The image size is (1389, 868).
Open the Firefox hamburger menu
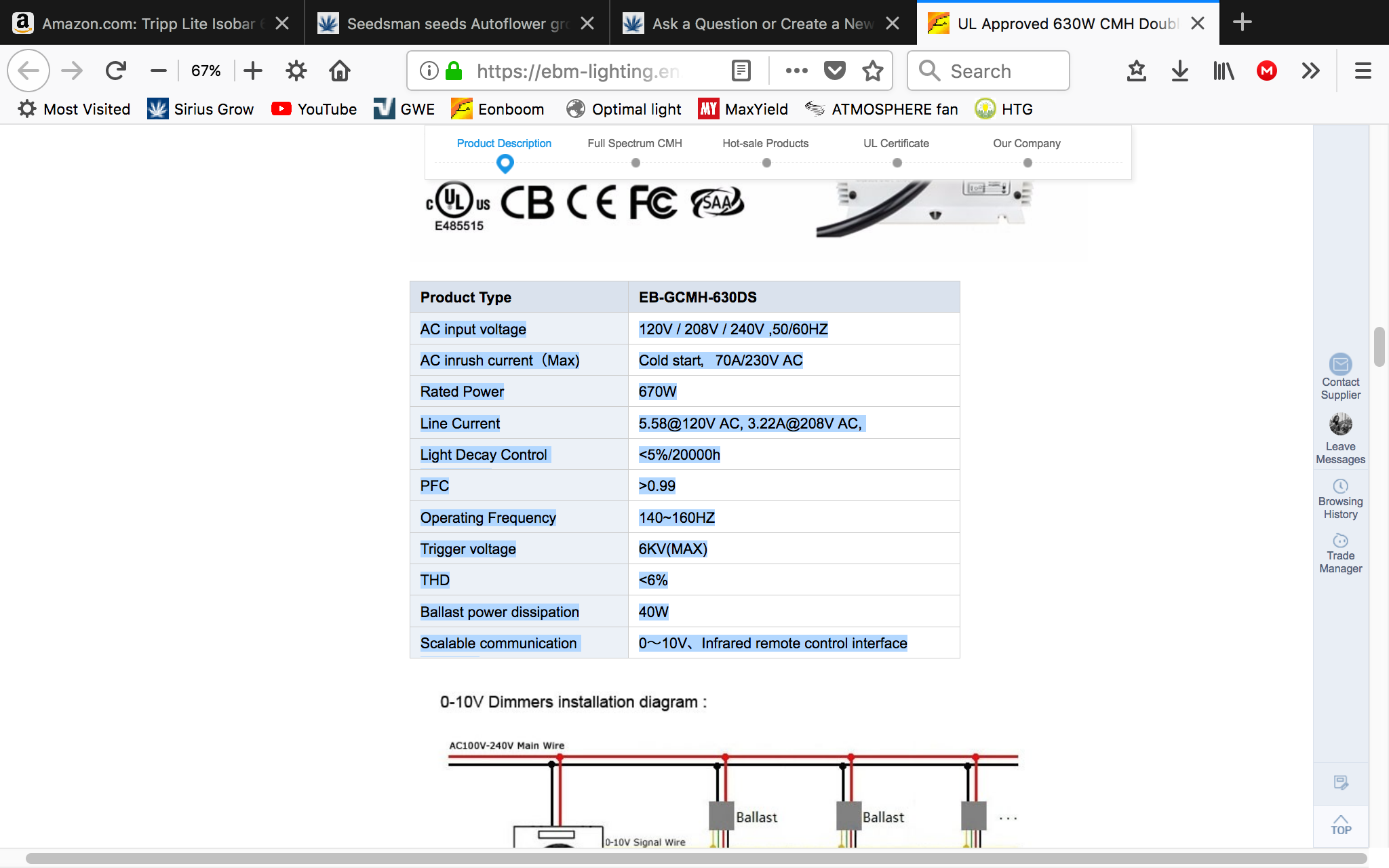[1363, 71]
